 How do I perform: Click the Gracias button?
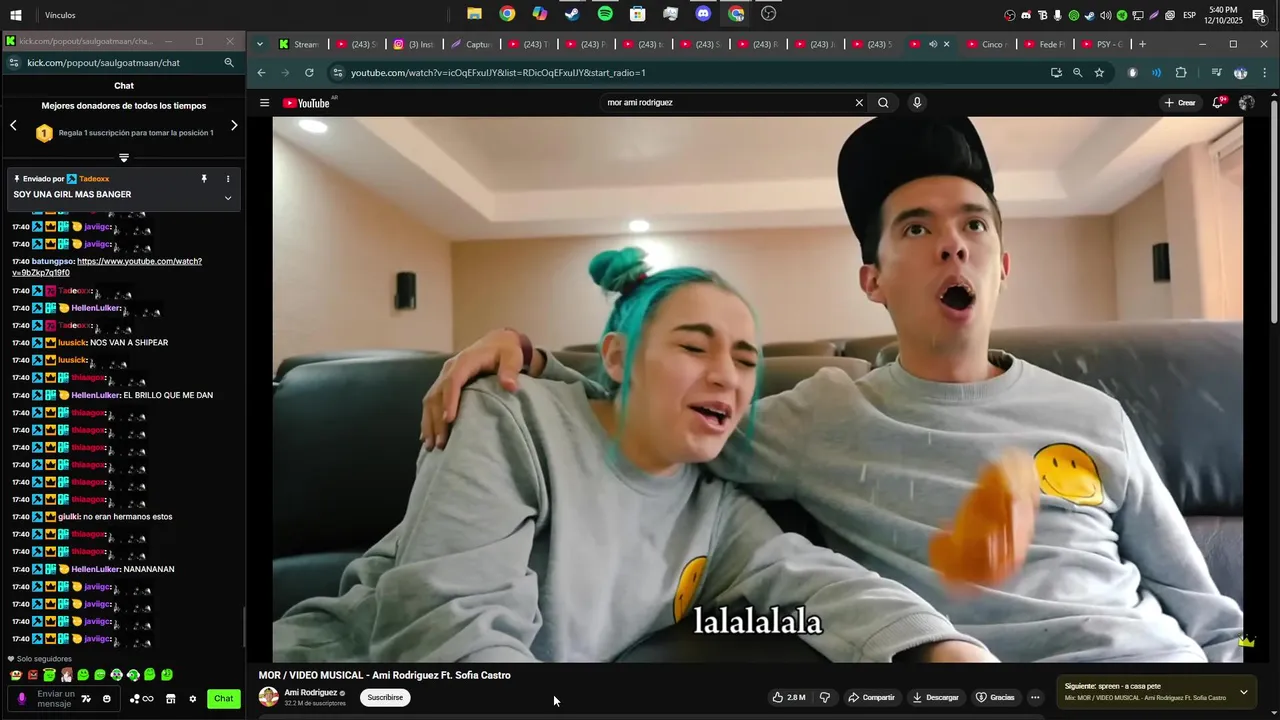[x=995, y=697]
